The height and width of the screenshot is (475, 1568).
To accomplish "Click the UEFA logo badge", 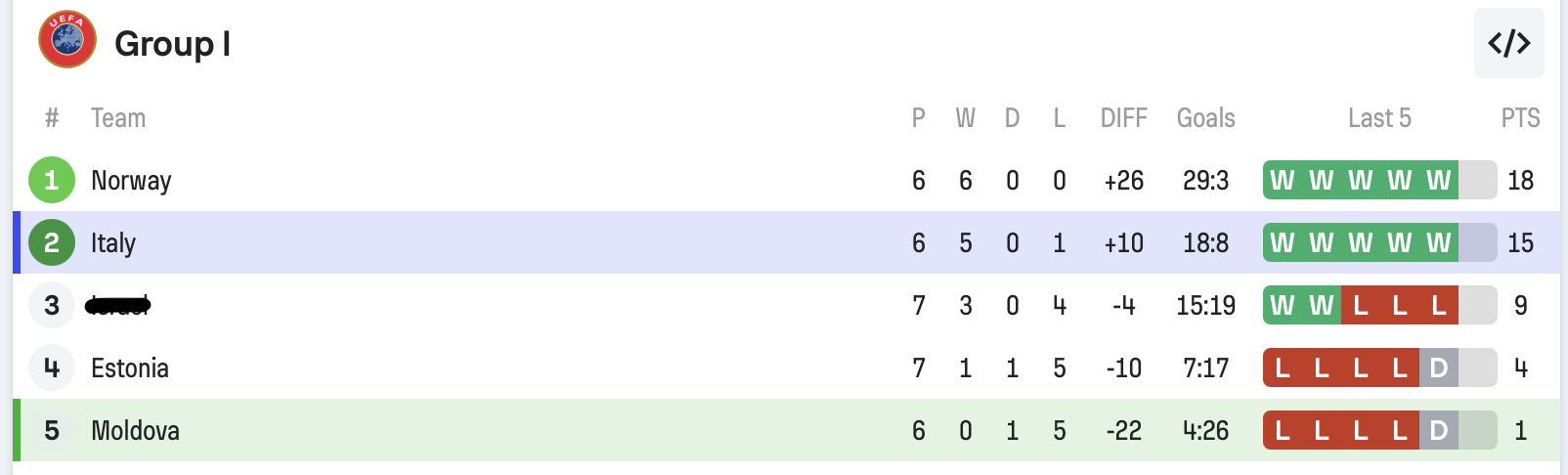I will click(66, 40).
